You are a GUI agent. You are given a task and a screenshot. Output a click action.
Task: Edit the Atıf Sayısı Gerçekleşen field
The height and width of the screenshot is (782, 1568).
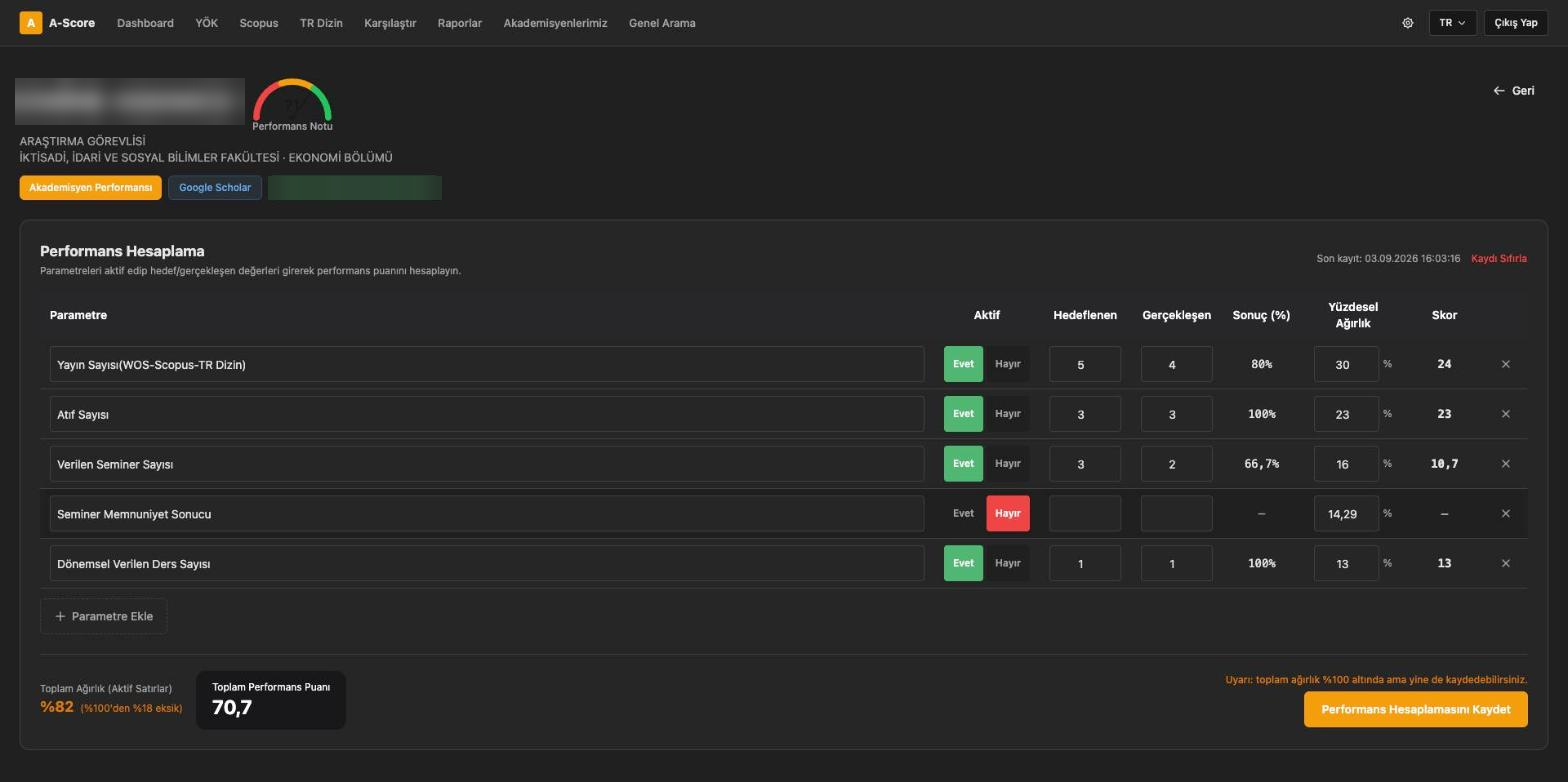1177,414
